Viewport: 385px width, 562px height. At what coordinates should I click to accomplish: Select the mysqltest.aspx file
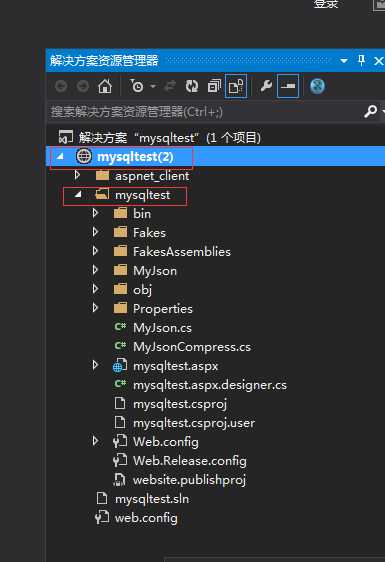pyautogui.click(x=175, y=366)
